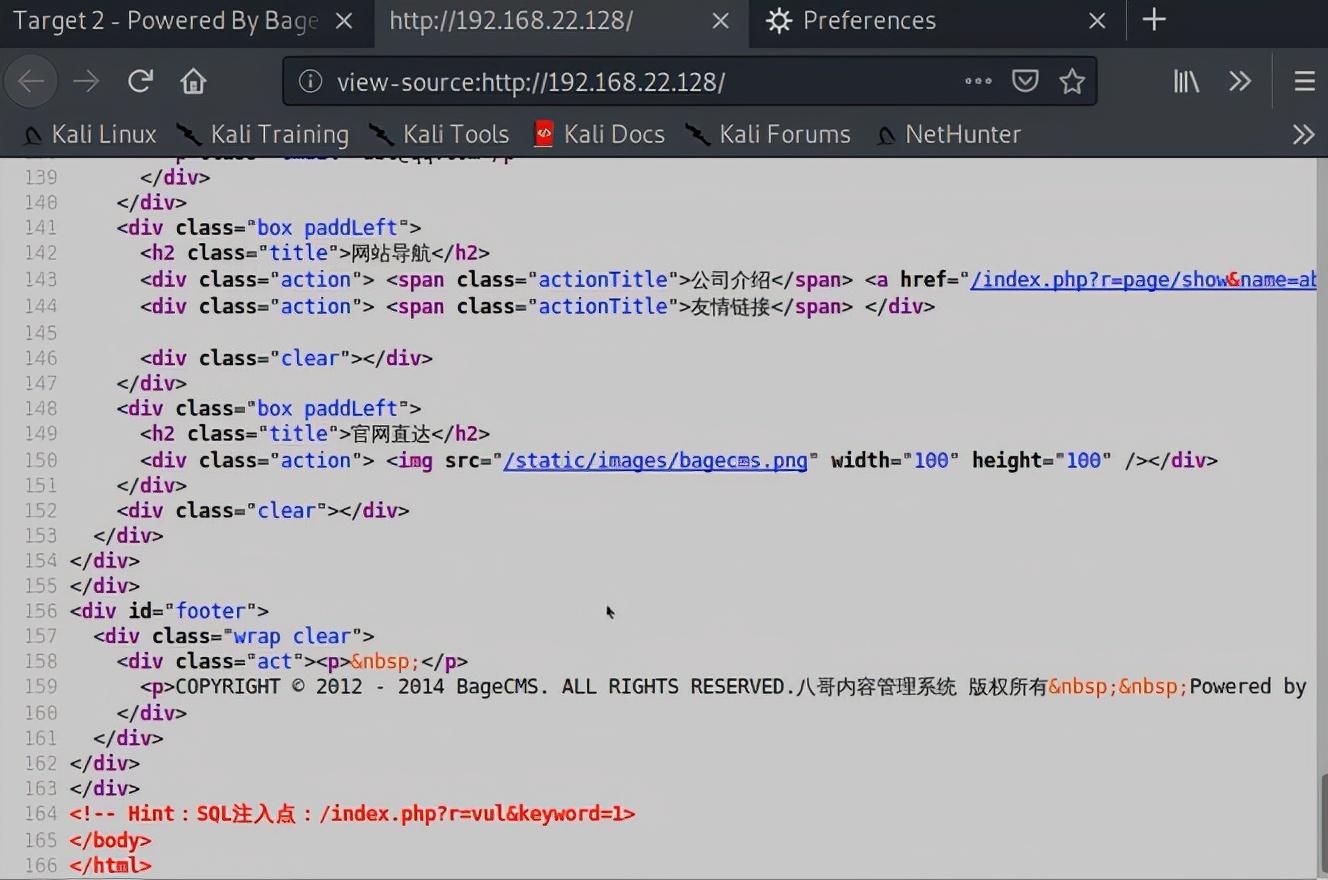This screenshot has width=1328, height=880.
Task: Click the Kali Forums bookmark icon
Action: 698,134
